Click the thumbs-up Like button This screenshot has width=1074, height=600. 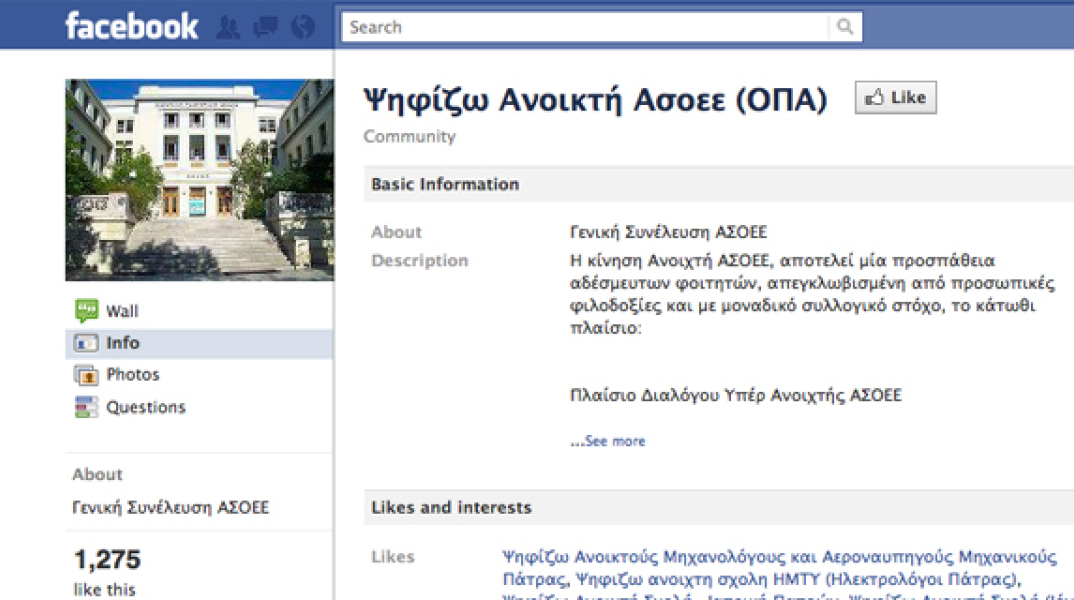click(895, 98)
